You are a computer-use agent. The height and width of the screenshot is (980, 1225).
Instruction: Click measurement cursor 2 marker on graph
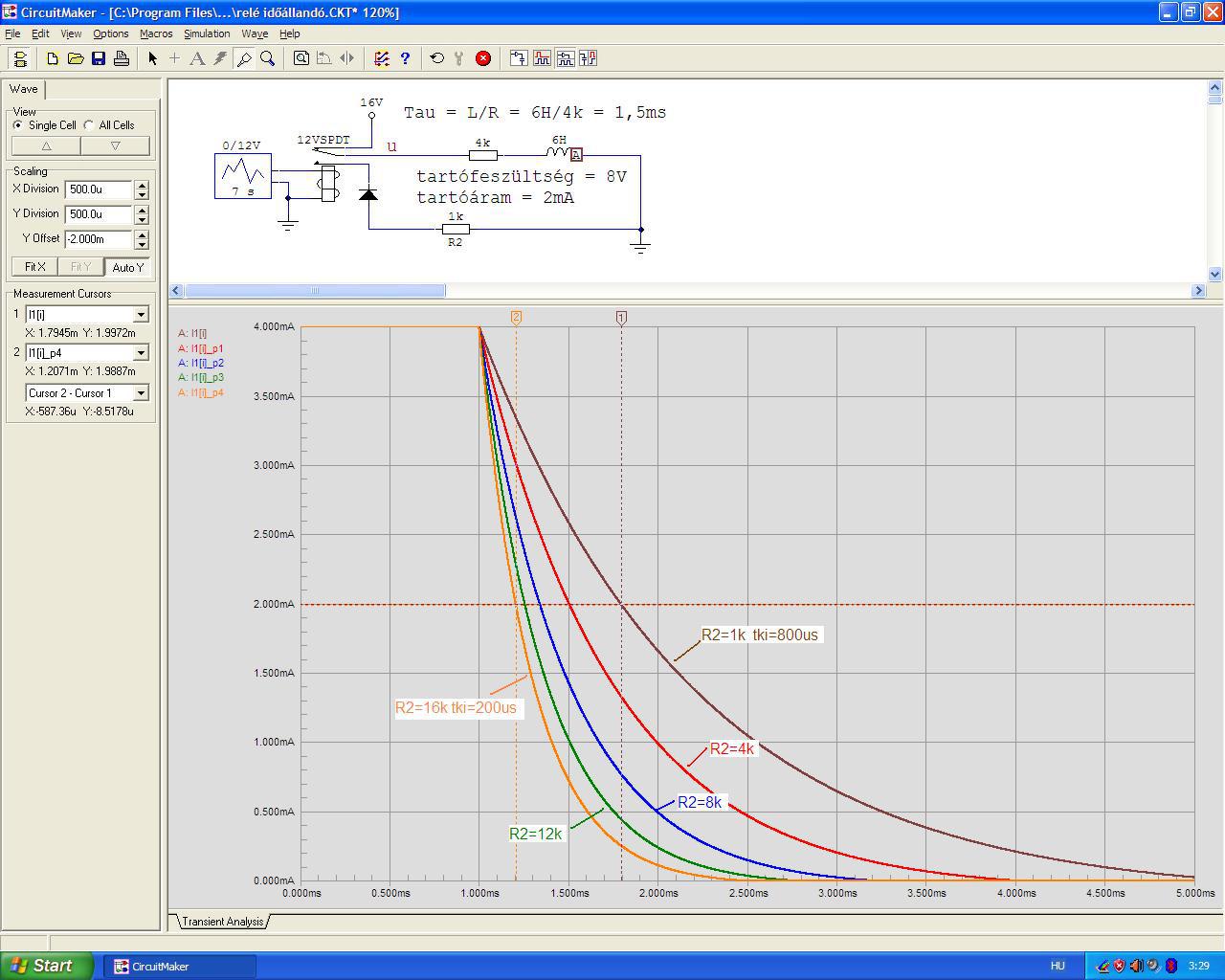coord(516,318)
